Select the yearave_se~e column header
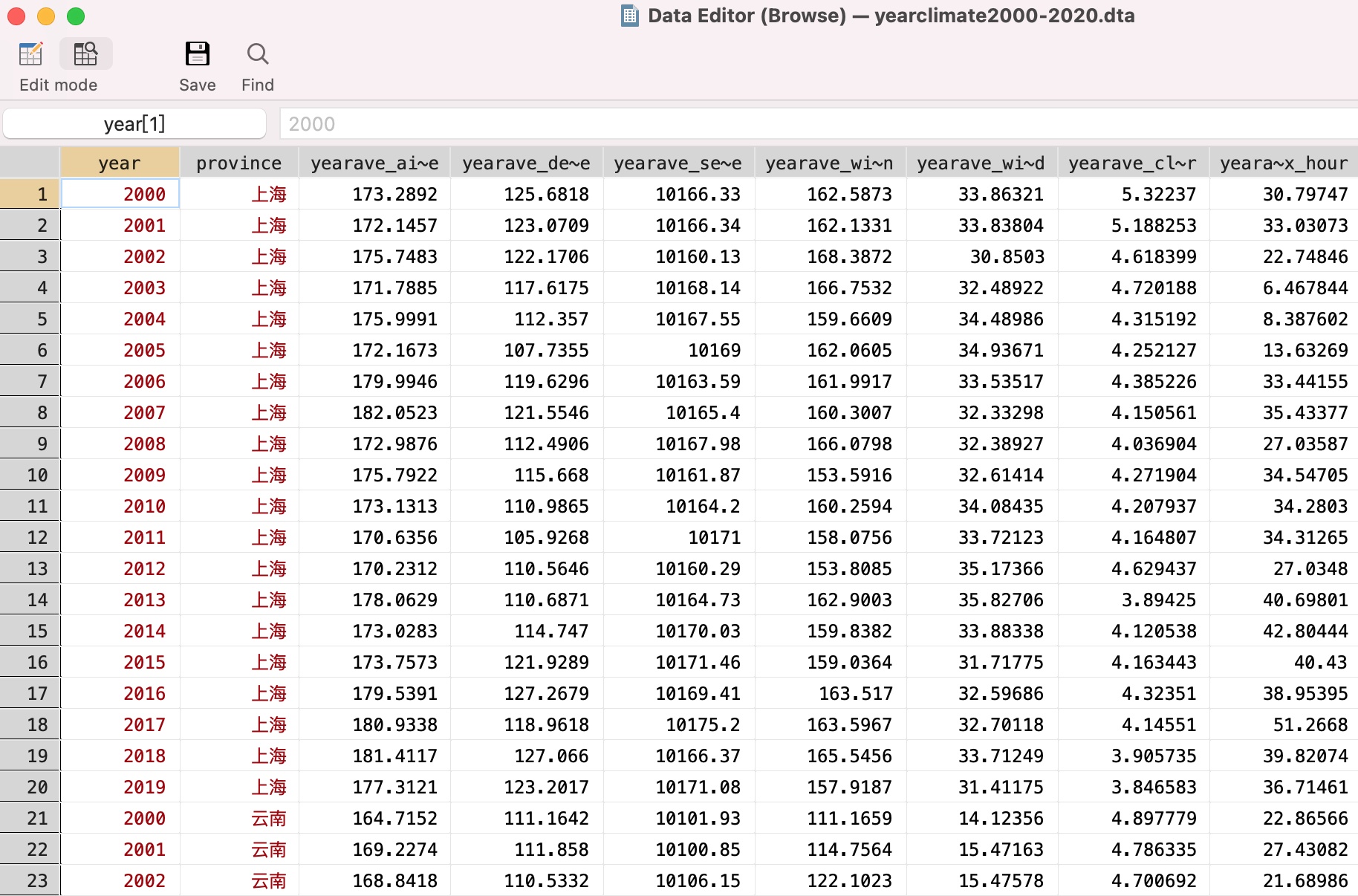The height and width of the screenshot is (896, 1358). coord(678,163)
